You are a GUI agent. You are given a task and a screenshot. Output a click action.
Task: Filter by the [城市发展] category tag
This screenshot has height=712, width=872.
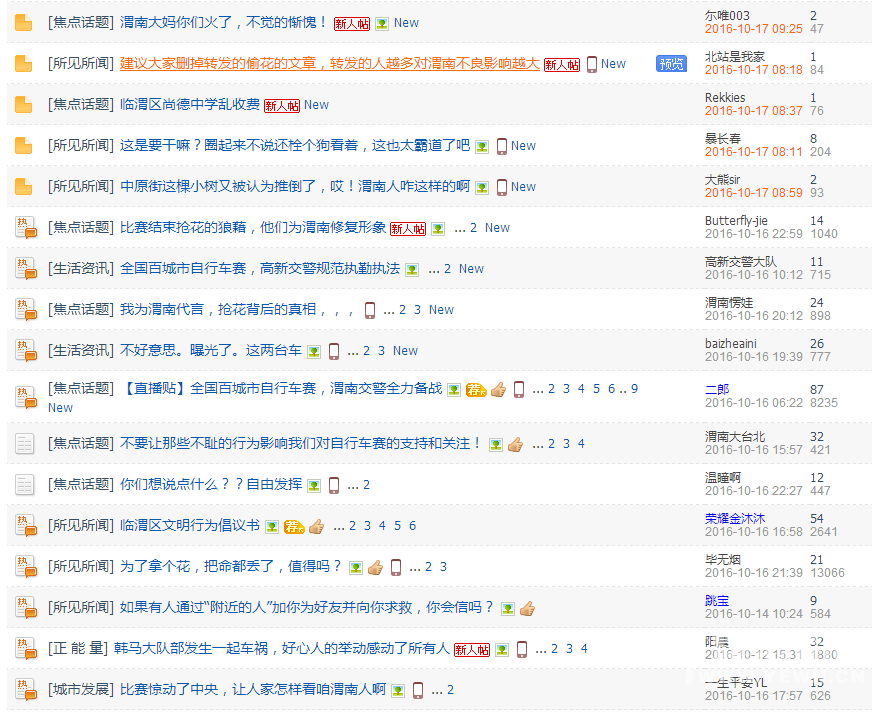pos(80,690)
